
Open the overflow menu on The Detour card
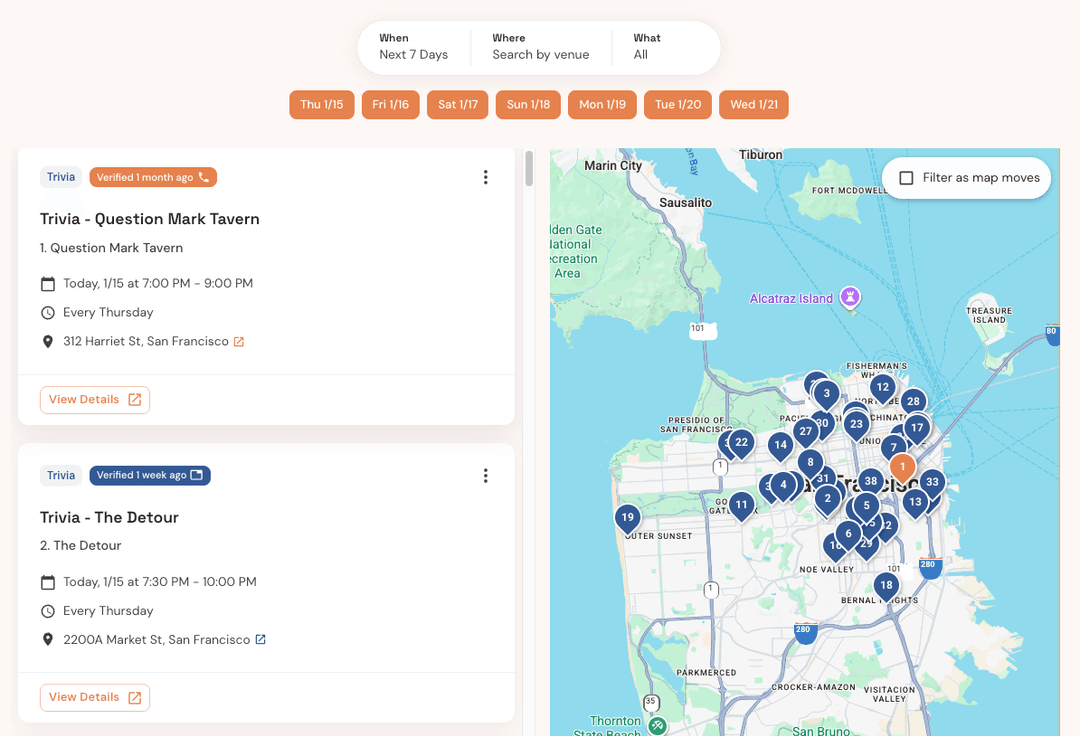pos(486,475)
